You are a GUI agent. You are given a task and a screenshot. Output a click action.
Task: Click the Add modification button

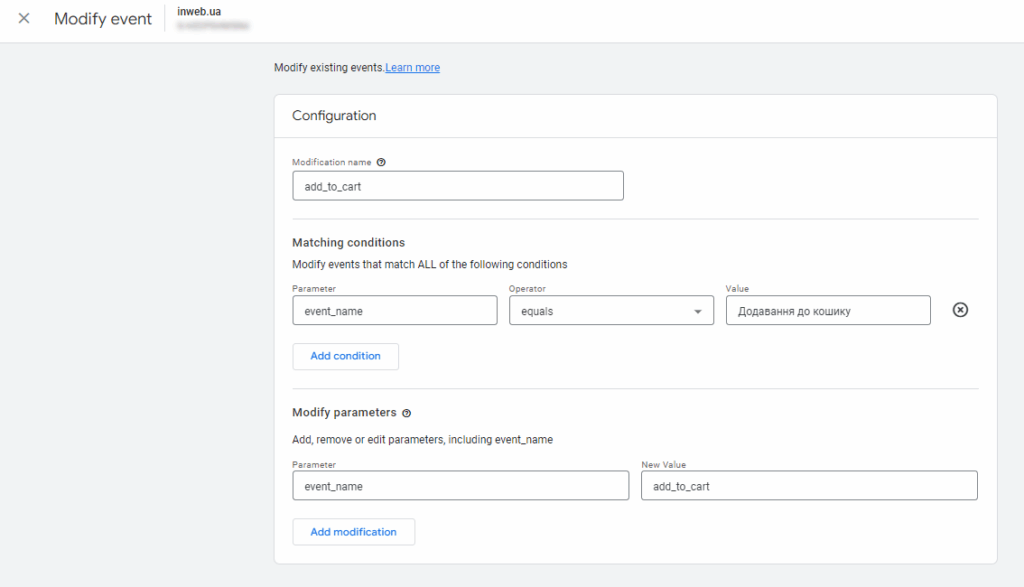[x=353, y=532]
